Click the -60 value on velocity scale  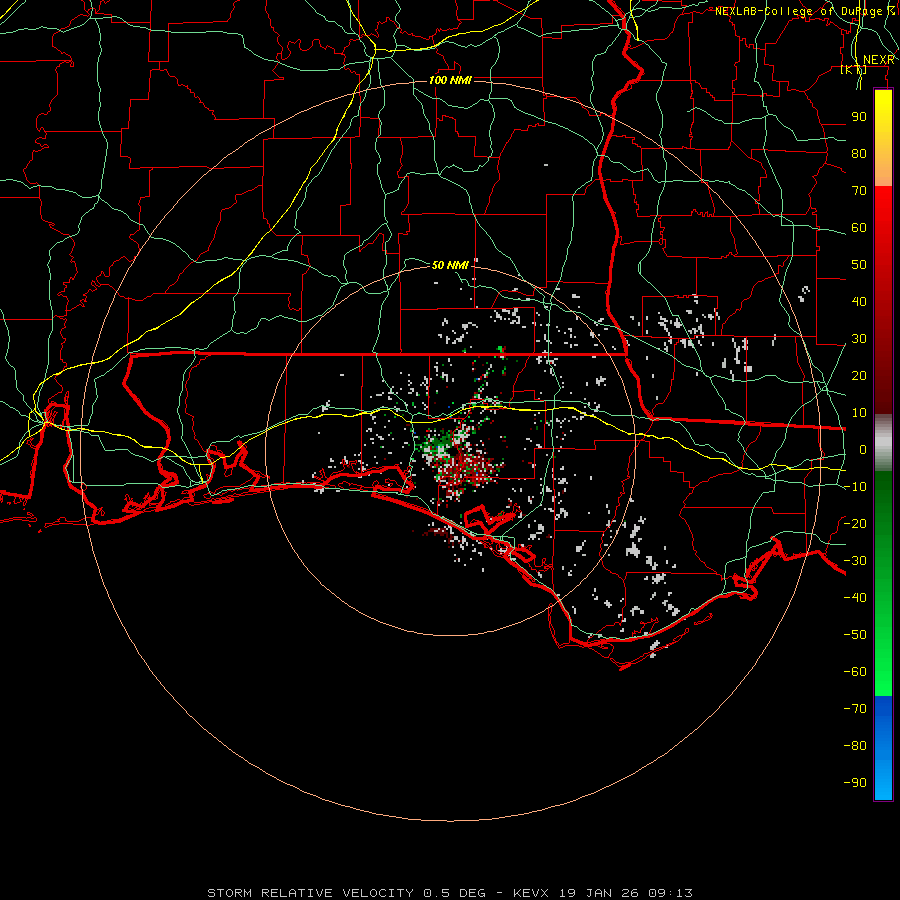tap(855, 672)
